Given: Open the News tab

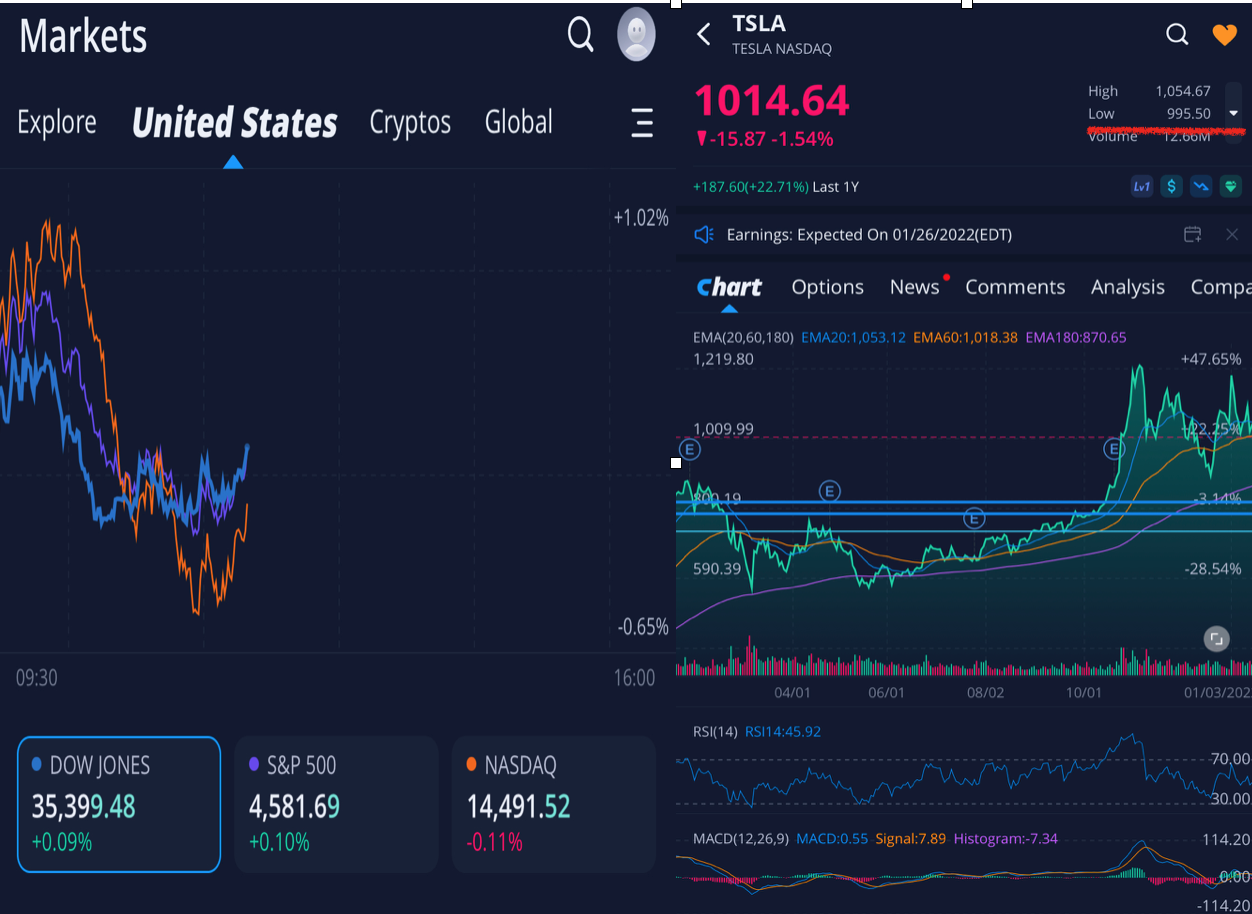Looking at the screenshot, I should click(915, 287).
